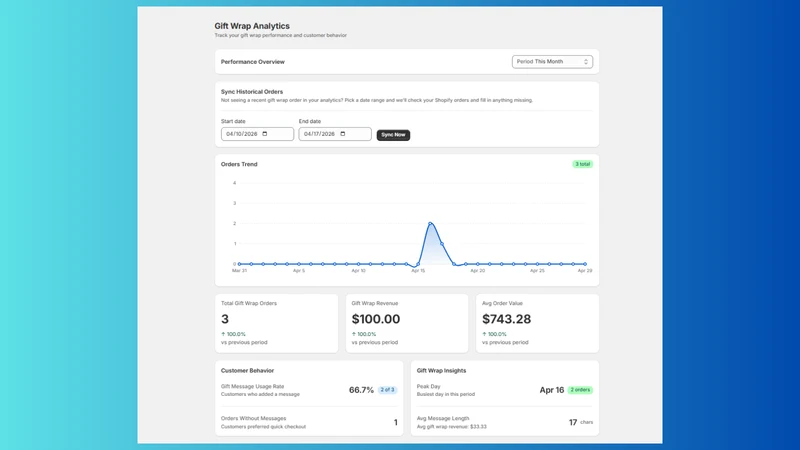Click the Customer Behavior heading
This screenshot has width=800, height=450.
(x=247, y=370)
